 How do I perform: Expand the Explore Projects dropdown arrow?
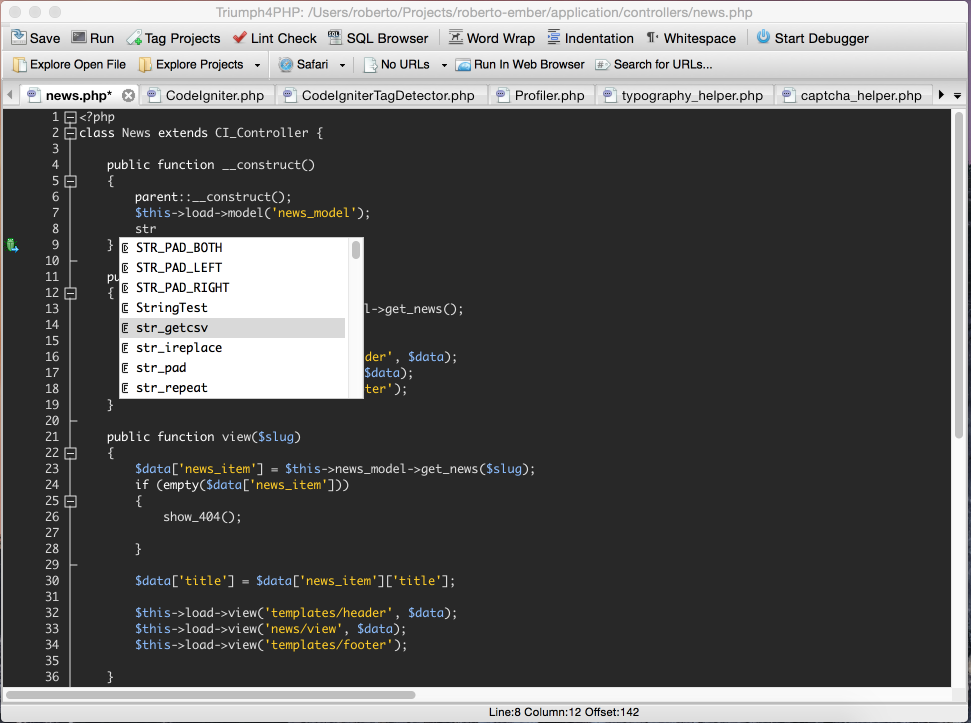(x=257, y=65)
